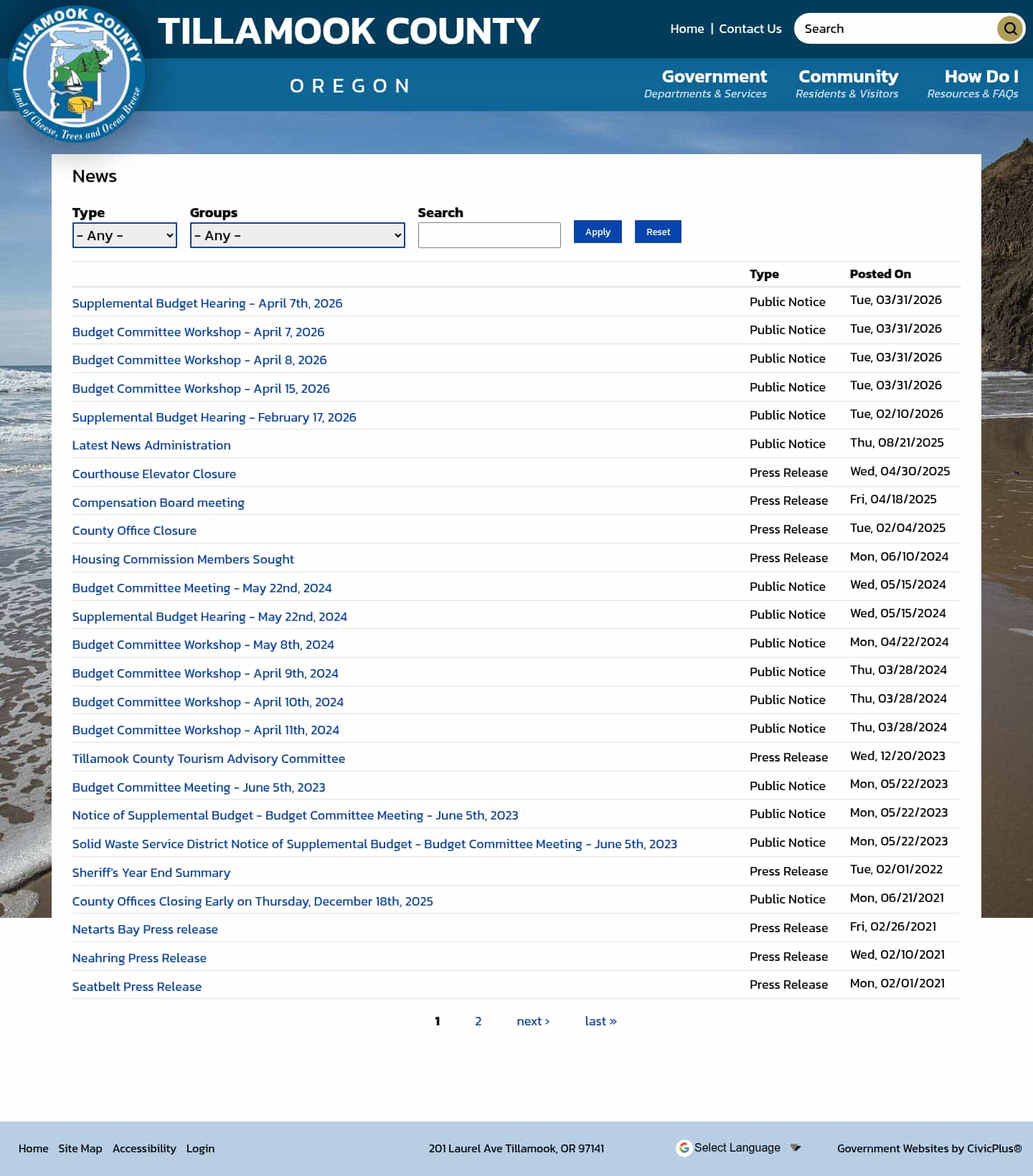Open the Groups filter dropdown
Image resolution: width=1033 pixels, height=1176 pixels.
[298, 235]
